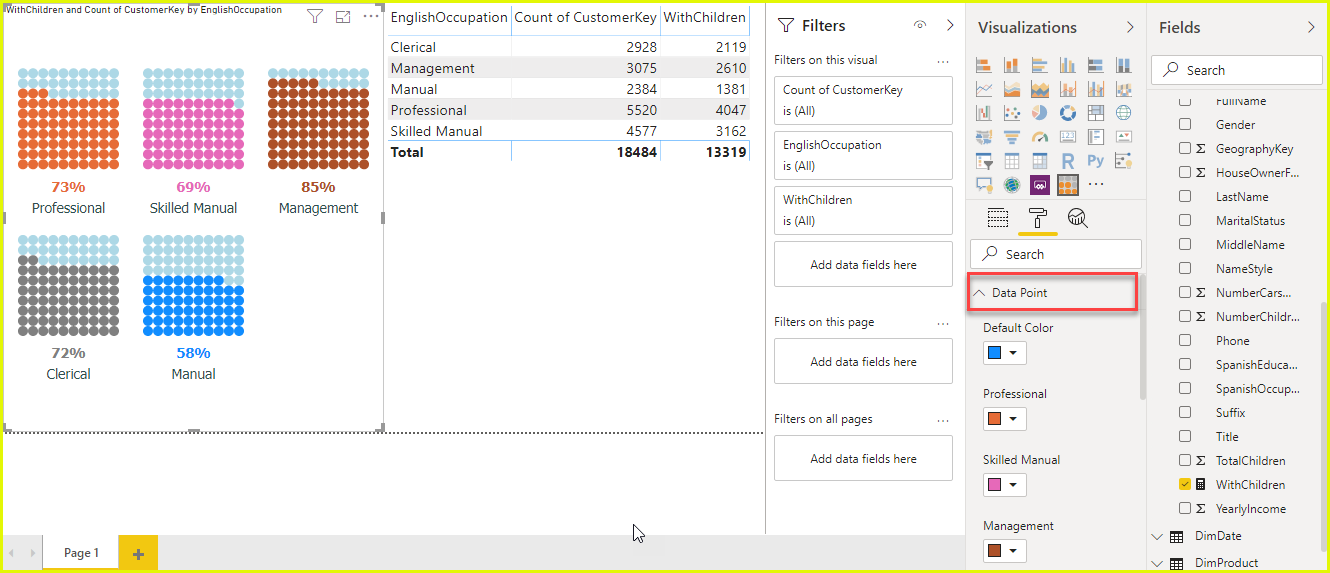Viewport: 1330px width, 573px height.
Task: Enable the YearlyIncome field checkbox
Action: (1185, 509)
